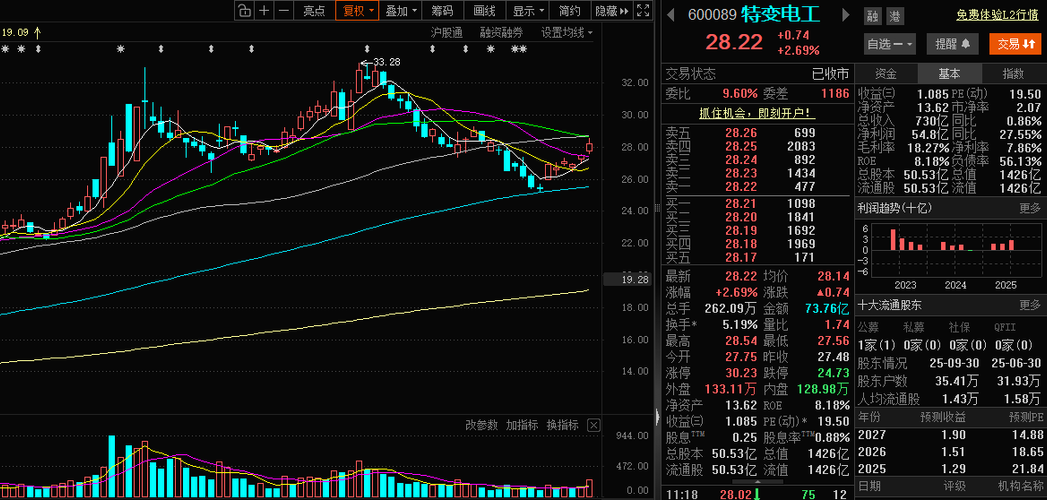Switch to 指数 tab
This screenshot has width=1047, height=500.
pos(1012,73)
